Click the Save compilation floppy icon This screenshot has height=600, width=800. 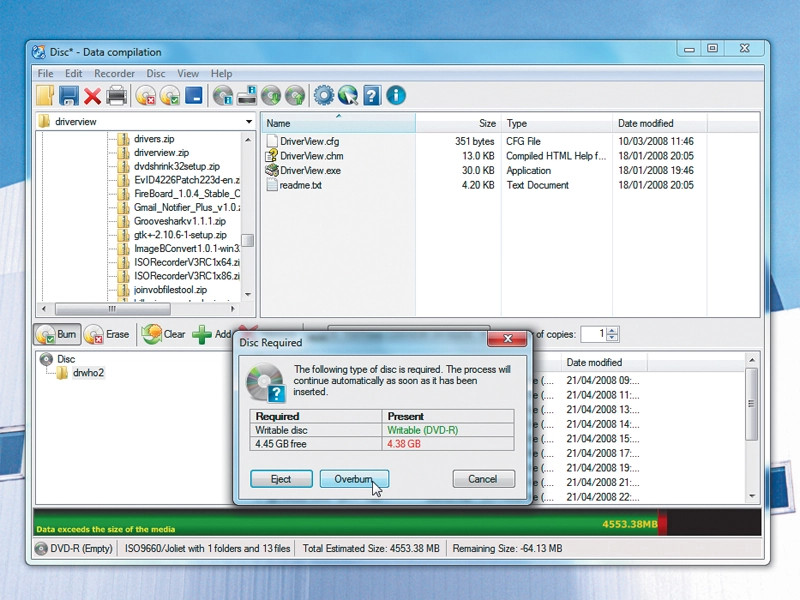point(69,95)
